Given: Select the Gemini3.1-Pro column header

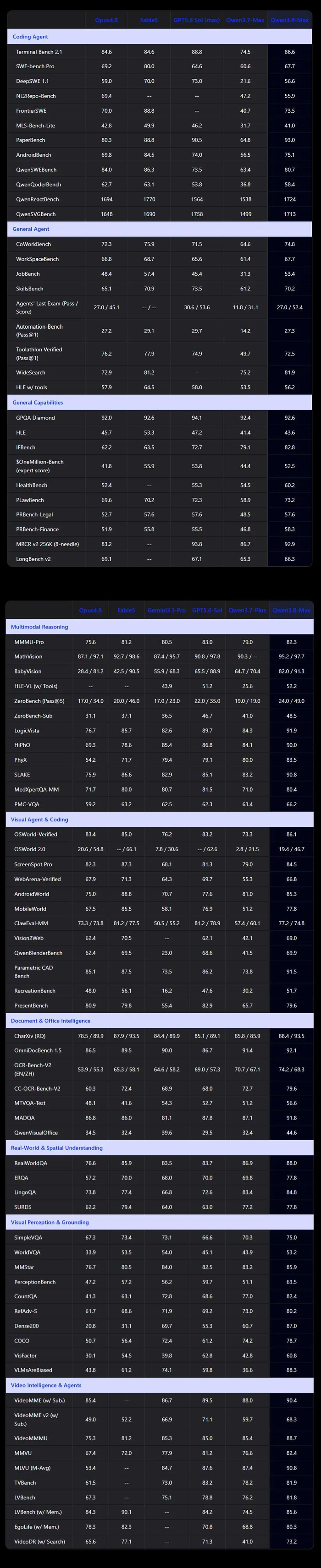Looking at the screenshot, I should point(166,610).
